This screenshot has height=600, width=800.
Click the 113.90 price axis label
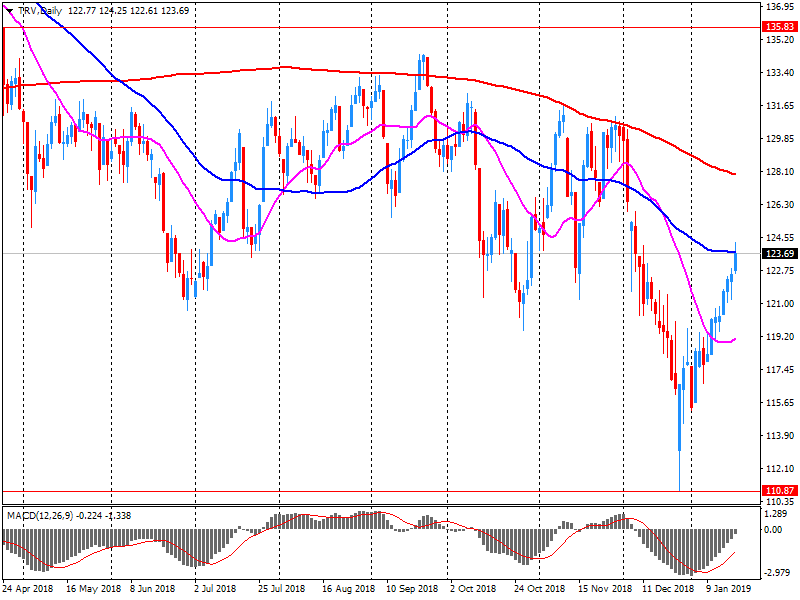(780, 436)
